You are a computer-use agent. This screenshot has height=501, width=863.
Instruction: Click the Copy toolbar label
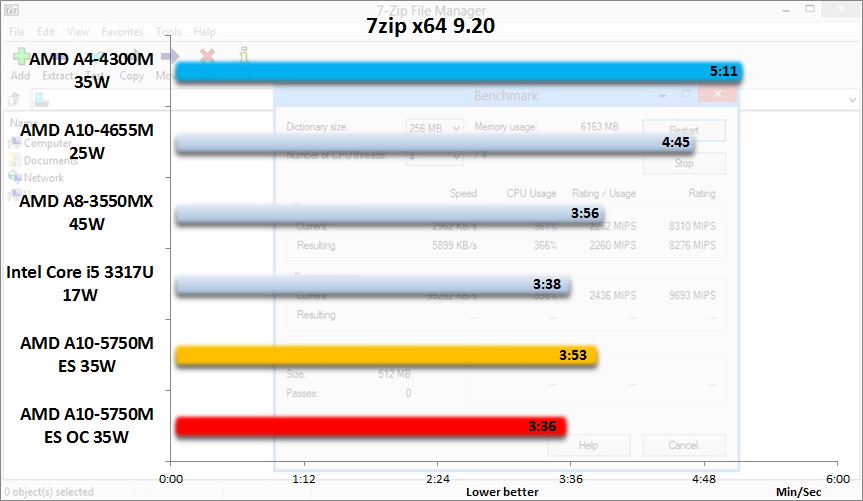[132, 75]
